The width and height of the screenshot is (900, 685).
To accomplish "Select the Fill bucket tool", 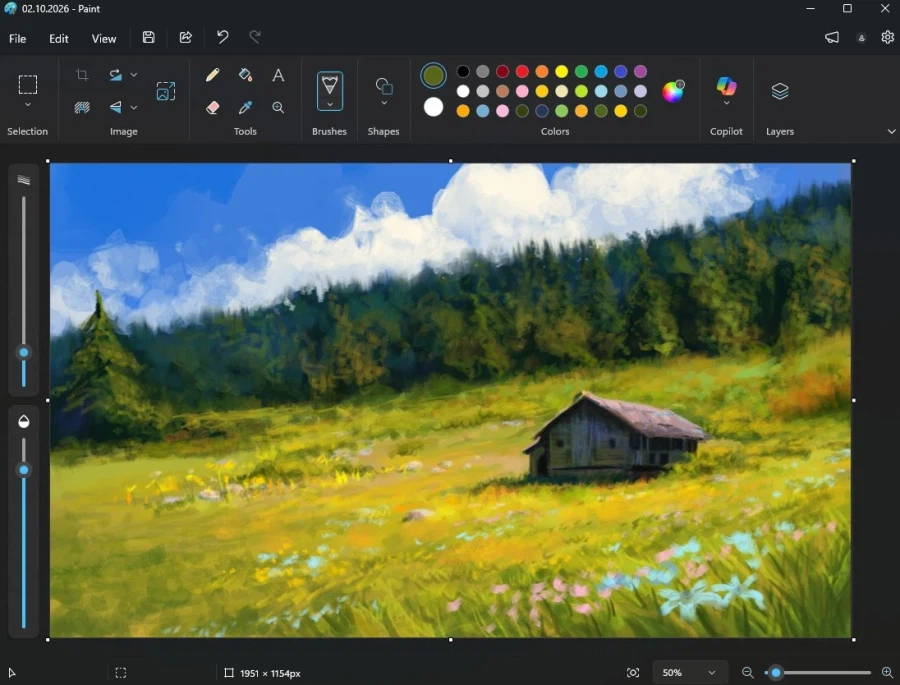I will (x=245, y=75).
